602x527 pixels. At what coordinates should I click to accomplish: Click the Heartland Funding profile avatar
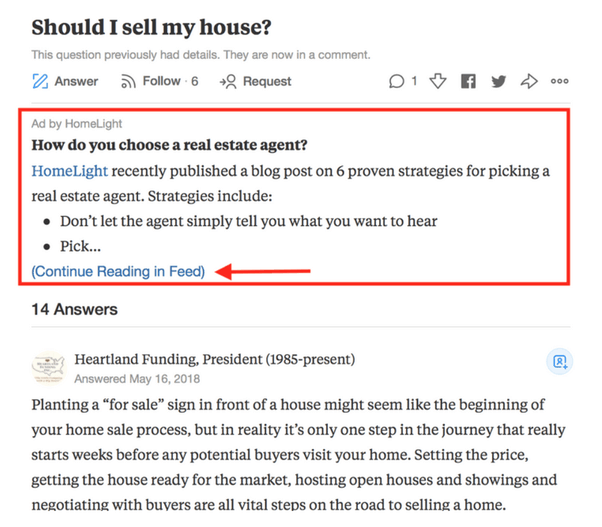pos(49,368)
